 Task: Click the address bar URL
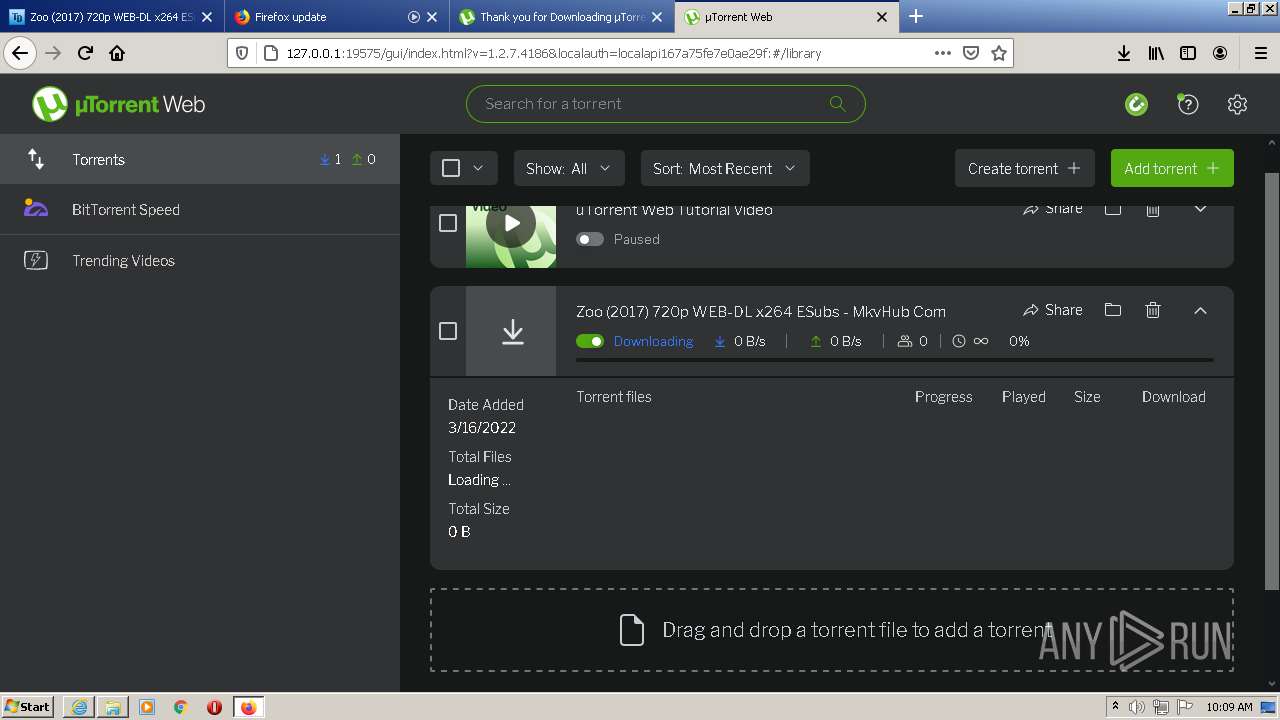(554, 53)
